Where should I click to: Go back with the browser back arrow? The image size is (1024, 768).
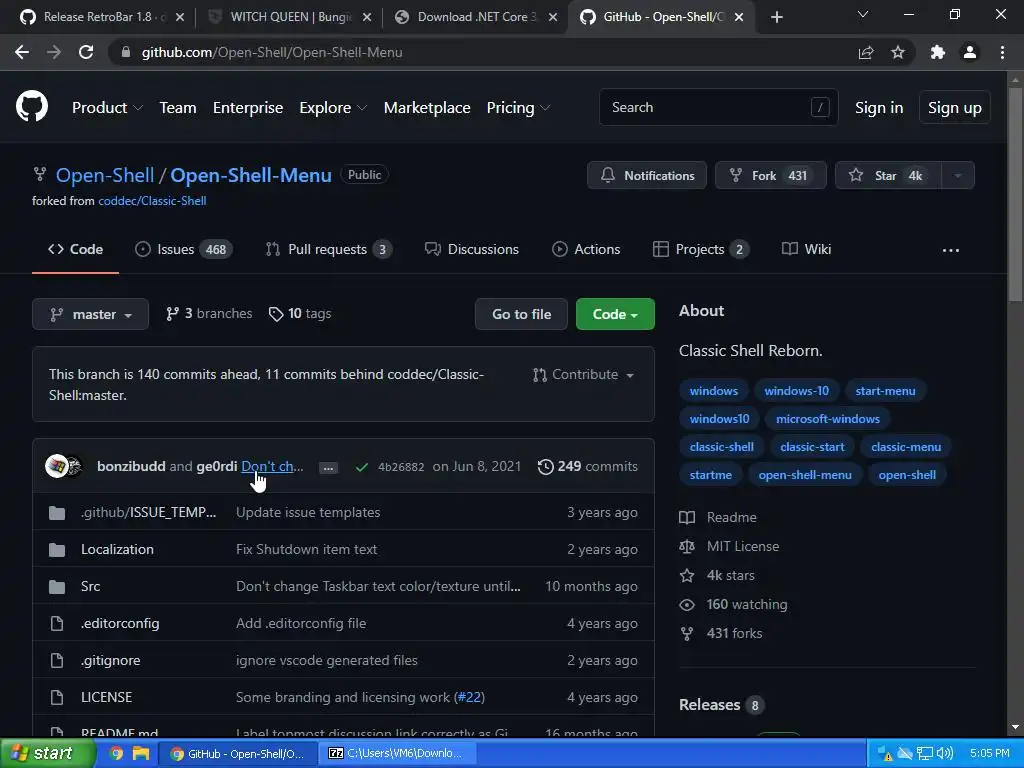(x=22, y=52)
